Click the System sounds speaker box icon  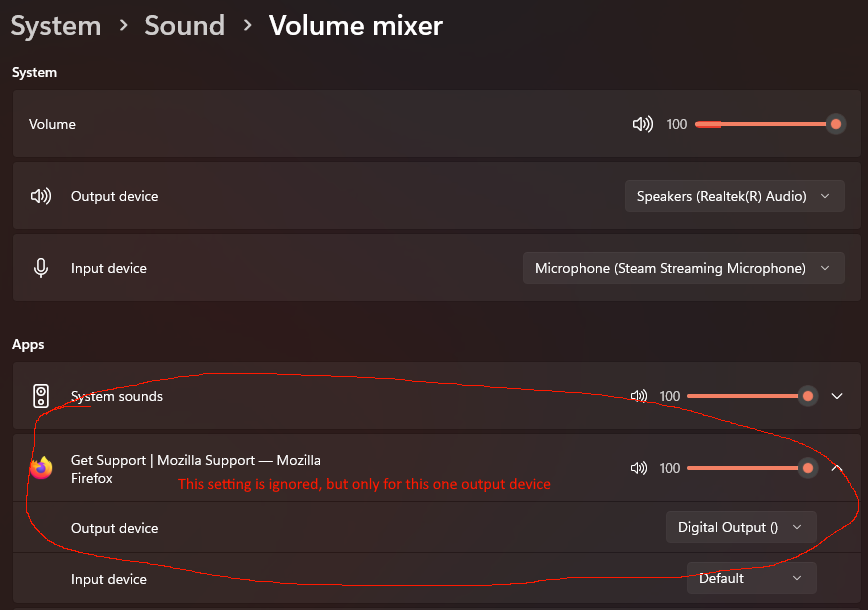coord(41,396)
